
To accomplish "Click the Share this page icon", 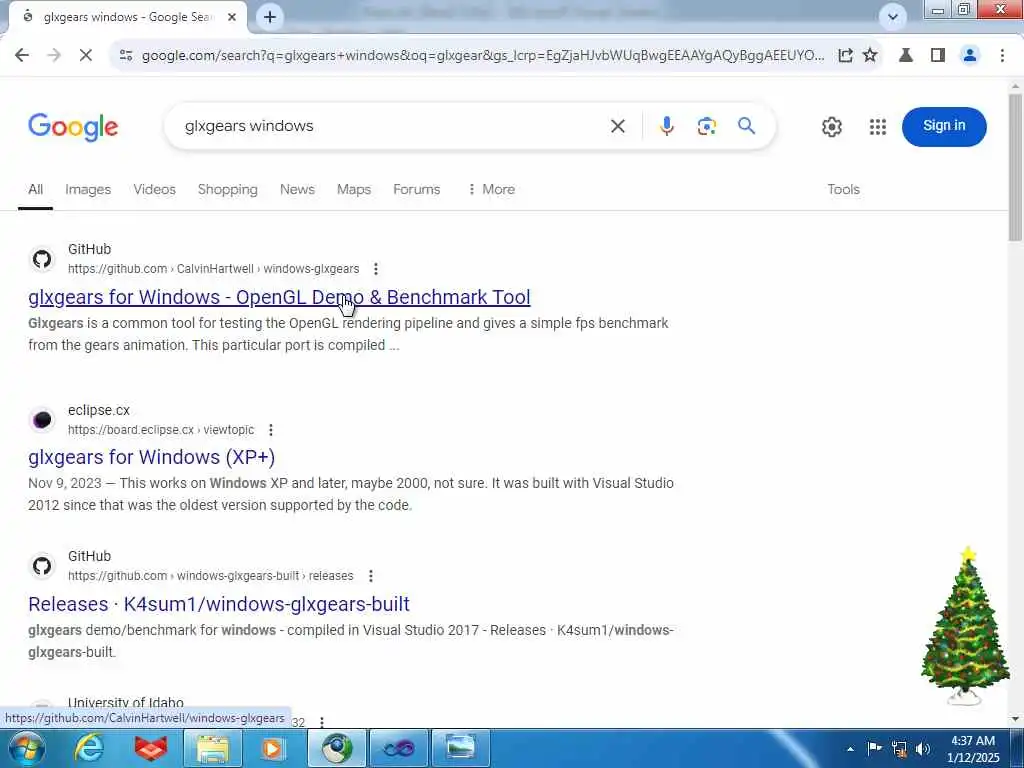I will 845,56.
